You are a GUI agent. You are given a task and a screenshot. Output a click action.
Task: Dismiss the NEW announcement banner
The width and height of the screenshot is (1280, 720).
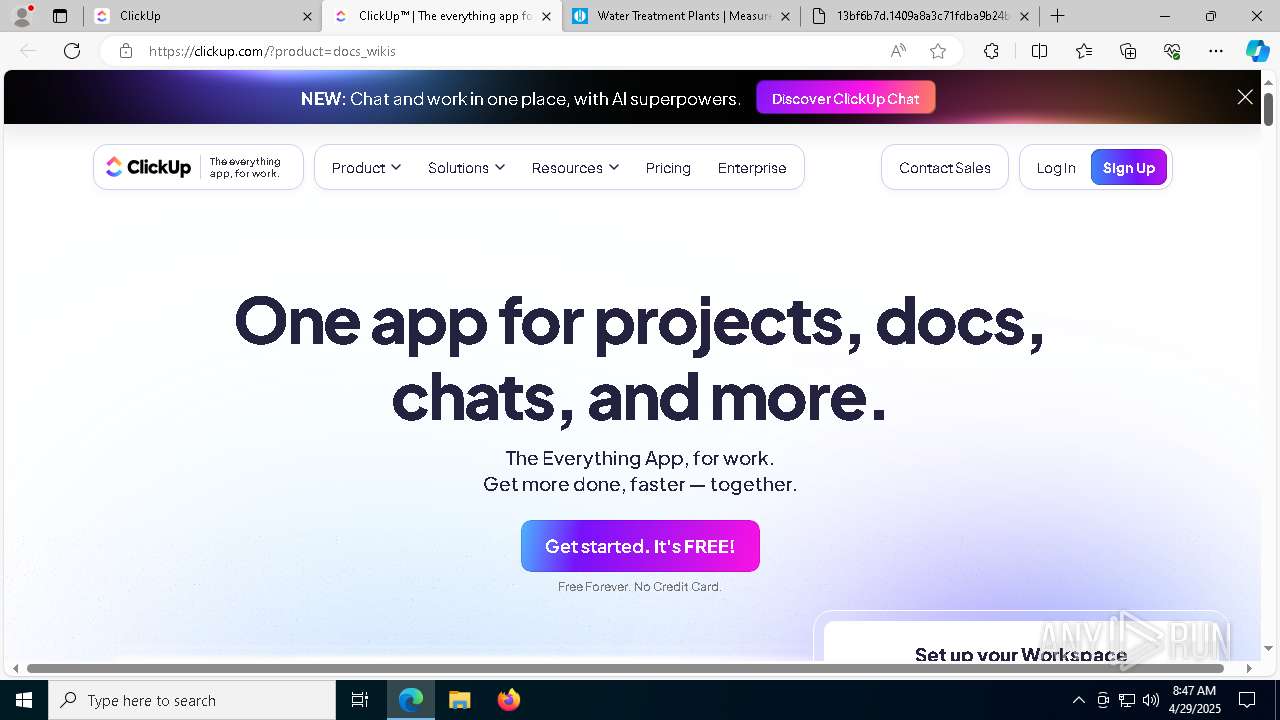point(1245,97)
